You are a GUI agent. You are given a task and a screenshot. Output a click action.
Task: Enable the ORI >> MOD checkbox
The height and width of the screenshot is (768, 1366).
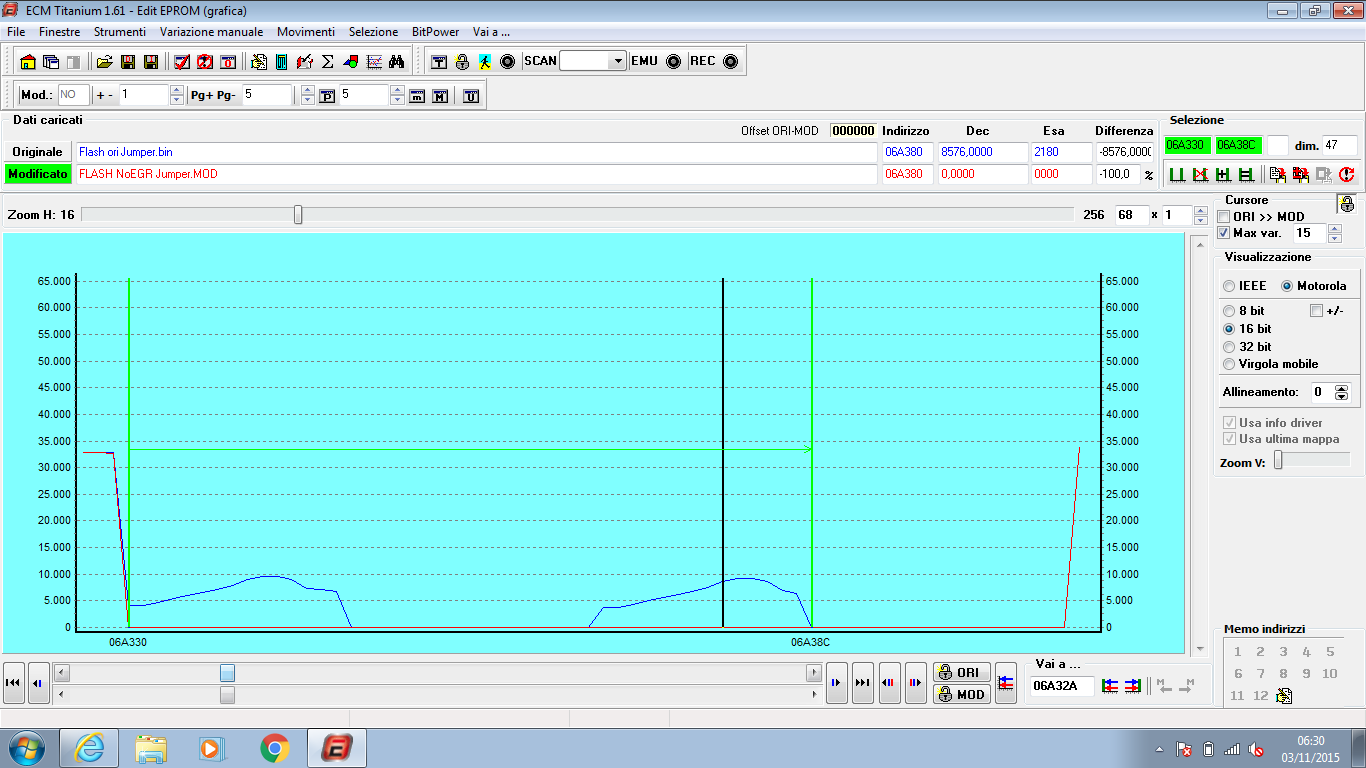[x=1224, y=217]
